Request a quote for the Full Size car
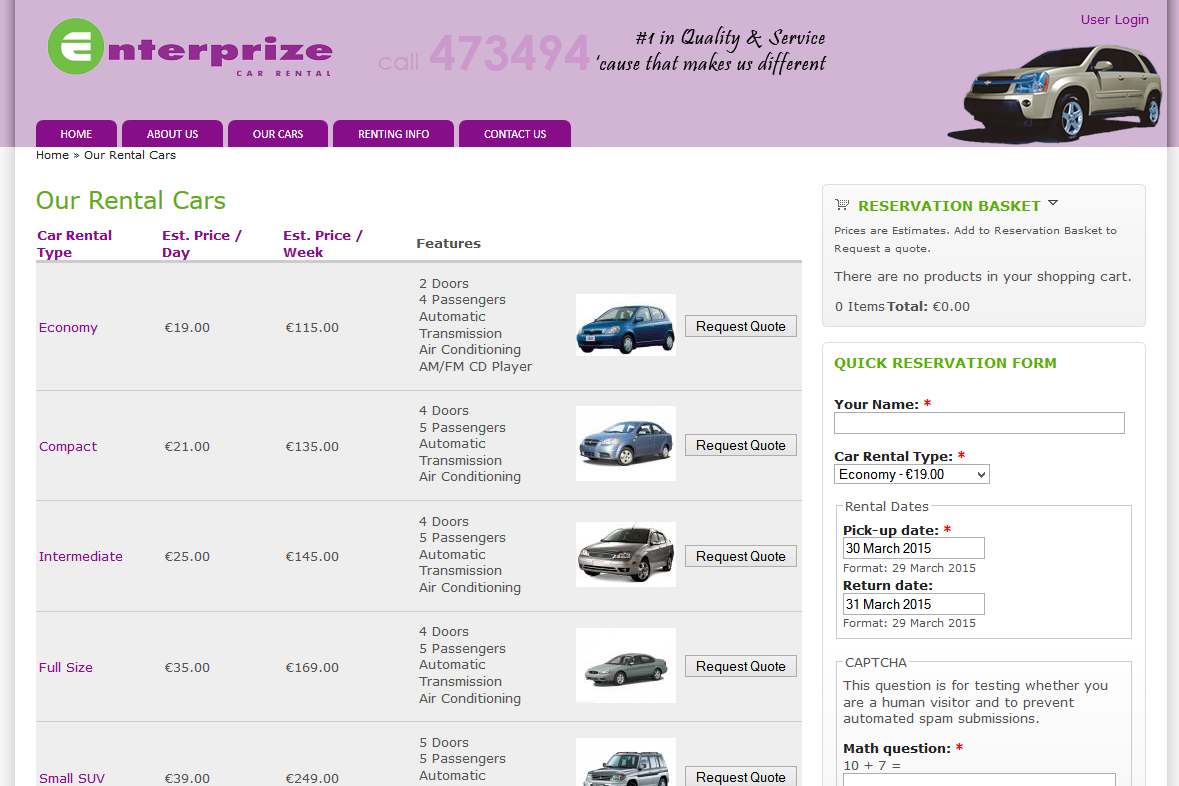Image resolution: width=1179 pixels, height=786 pixels. (740, 665)
